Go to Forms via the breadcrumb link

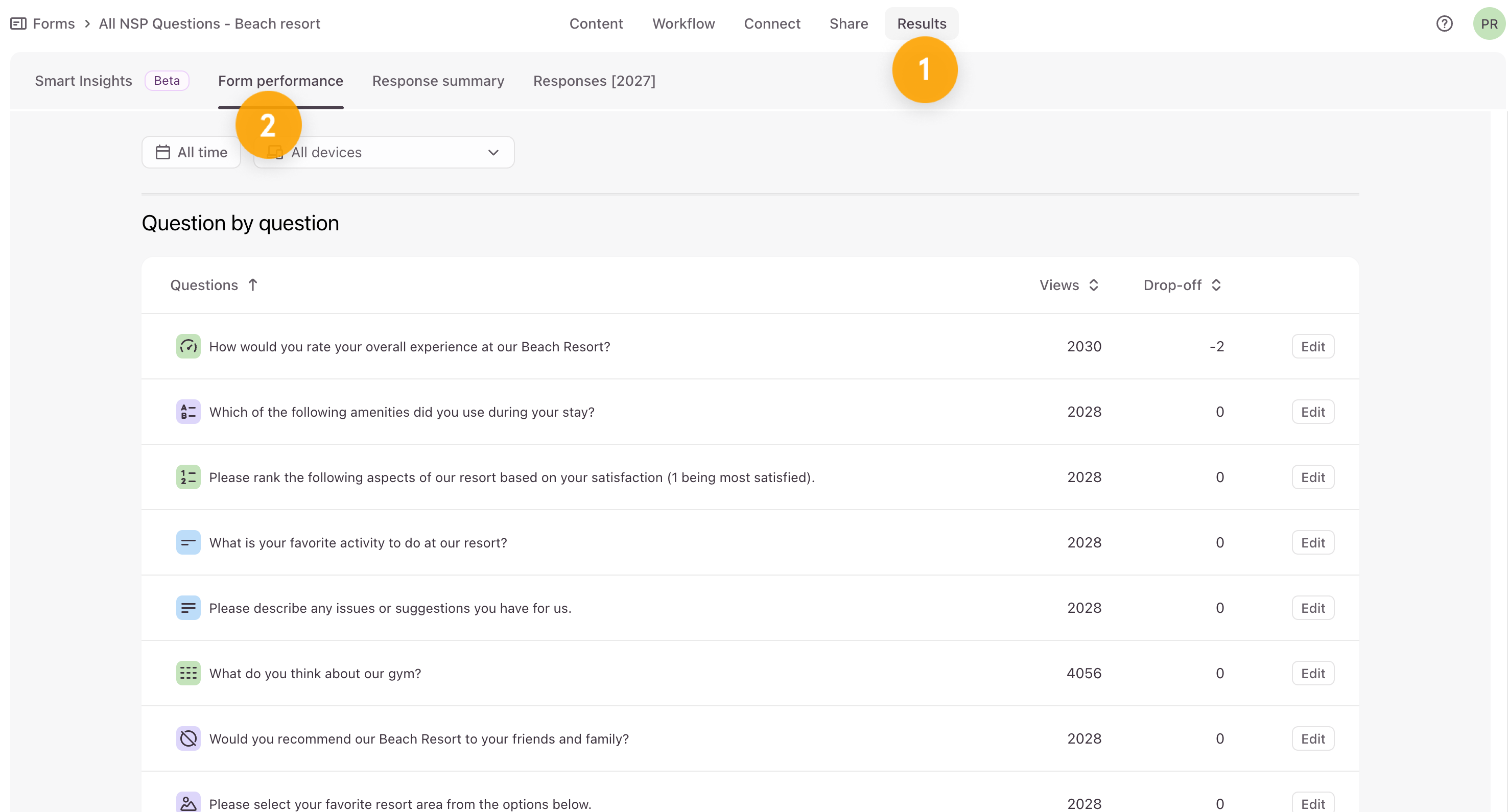pyautogui.click(x=54, y=23)
